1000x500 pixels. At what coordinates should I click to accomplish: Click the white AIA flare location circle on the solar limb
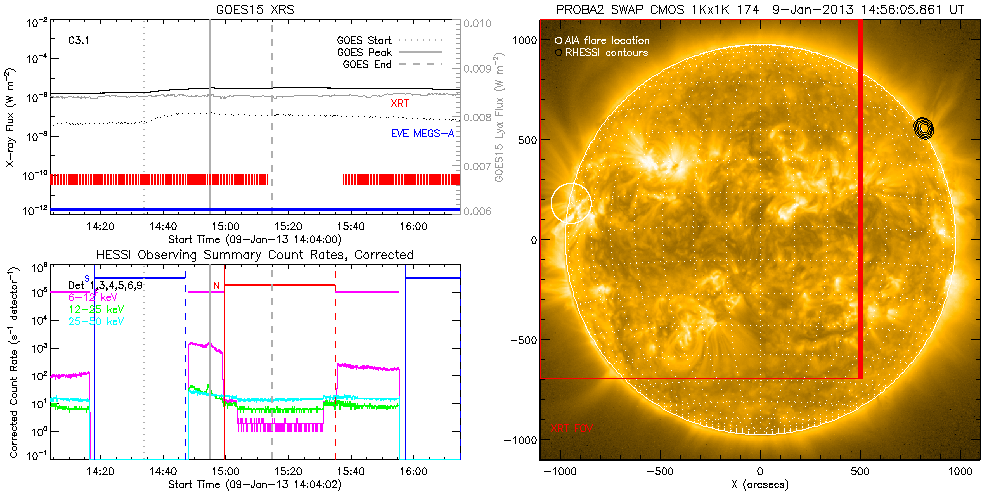pos(571,202)
